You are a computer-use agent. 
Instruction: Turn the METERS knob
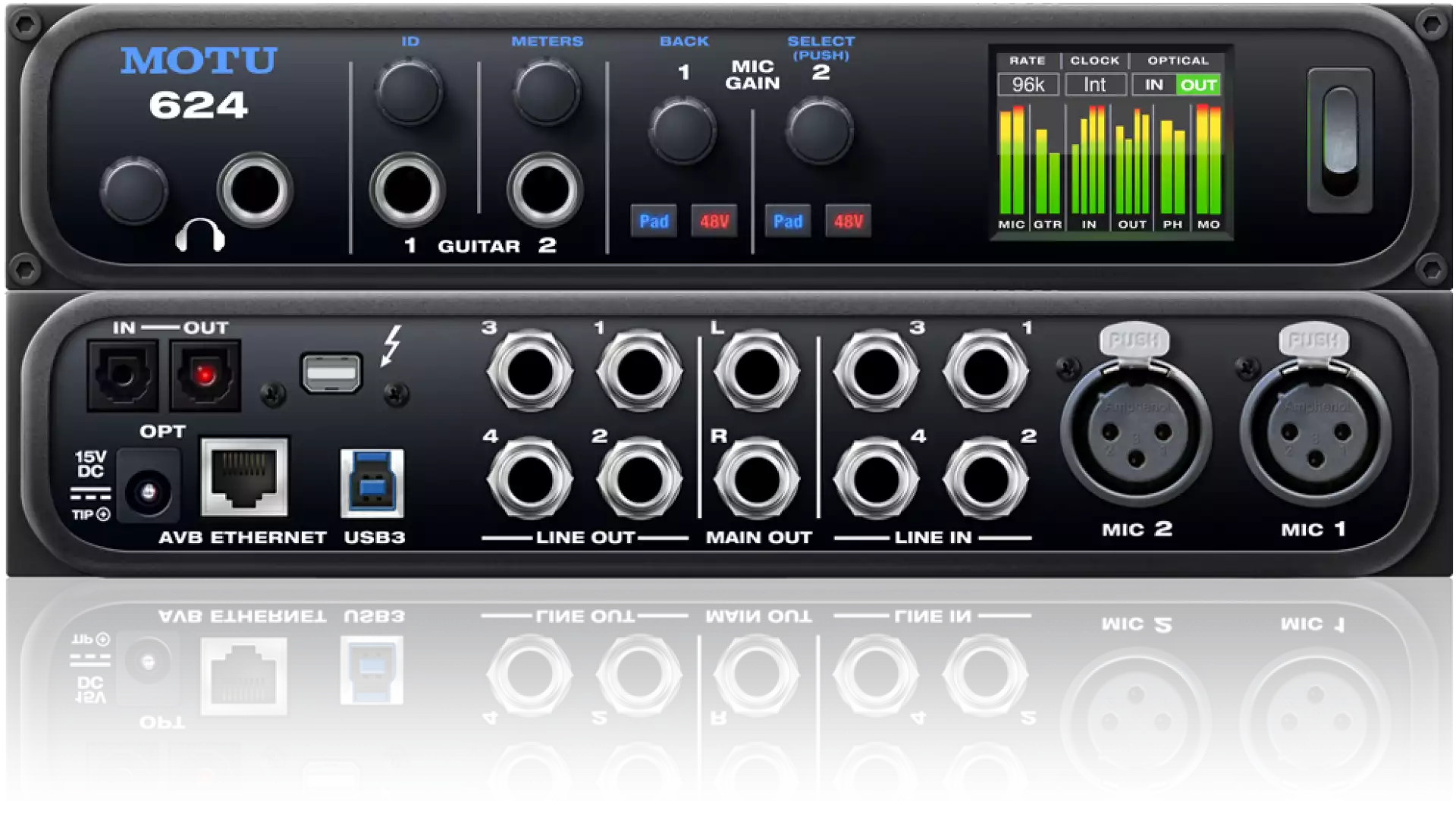click(x=546, y=92)
